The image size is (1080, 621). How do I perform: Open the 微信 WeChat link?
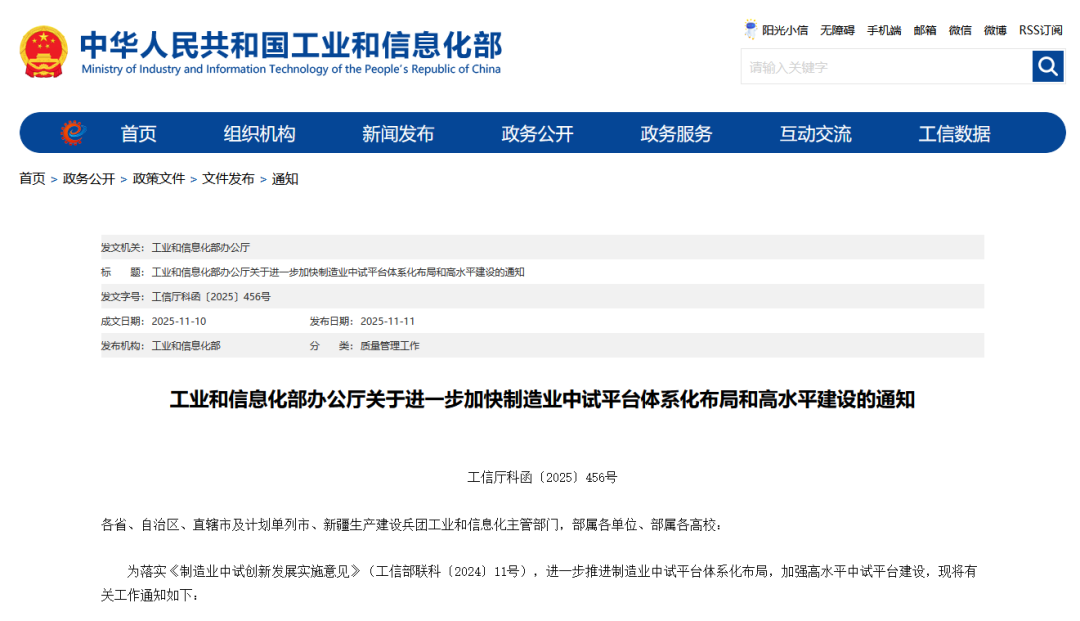960,30
